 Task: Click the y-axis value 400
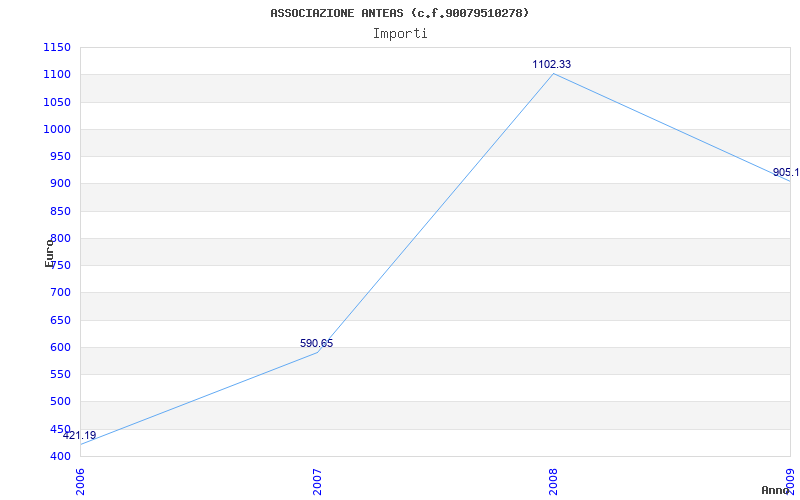point(60,456)
